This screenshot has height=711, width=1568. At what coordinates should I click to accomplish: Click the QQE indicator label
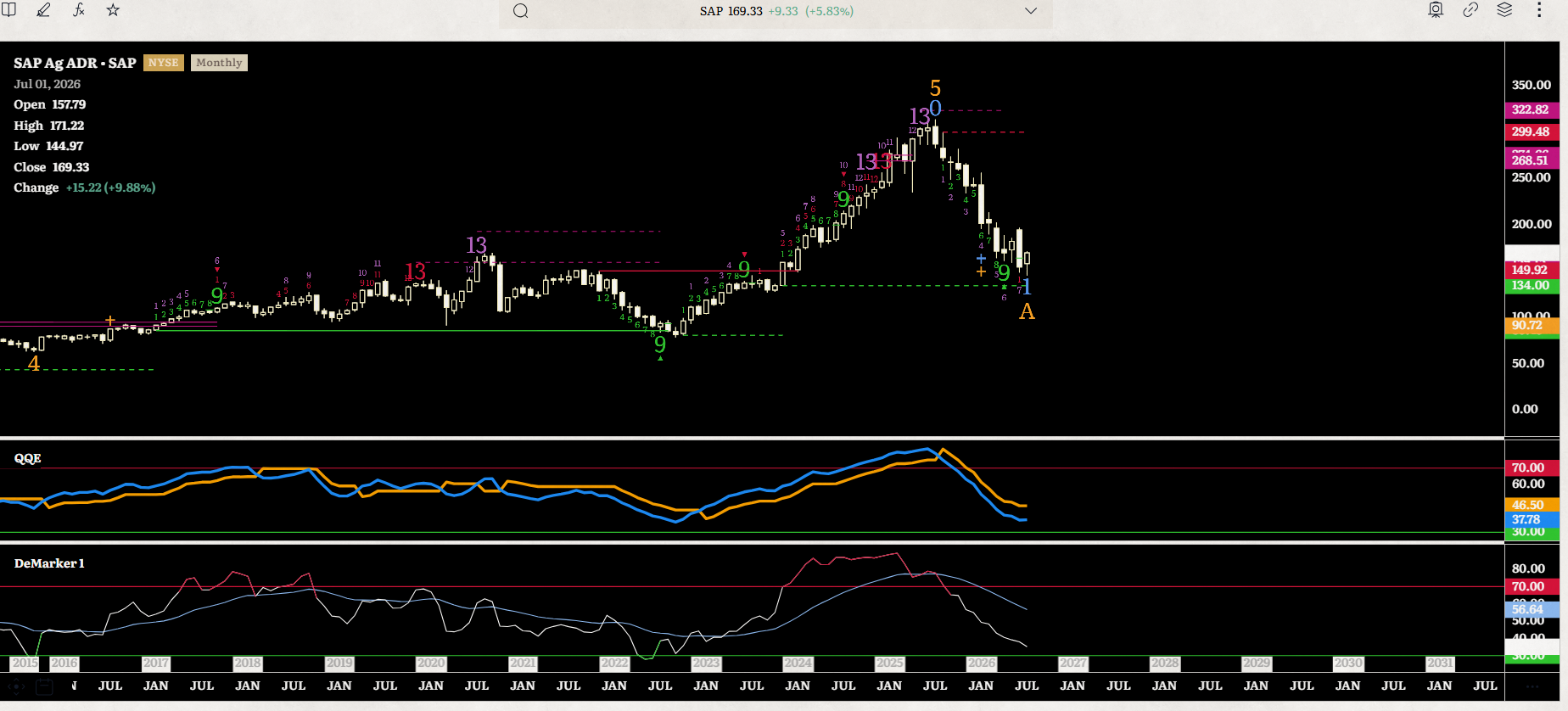pyautogui.click(x=28, y=458)
